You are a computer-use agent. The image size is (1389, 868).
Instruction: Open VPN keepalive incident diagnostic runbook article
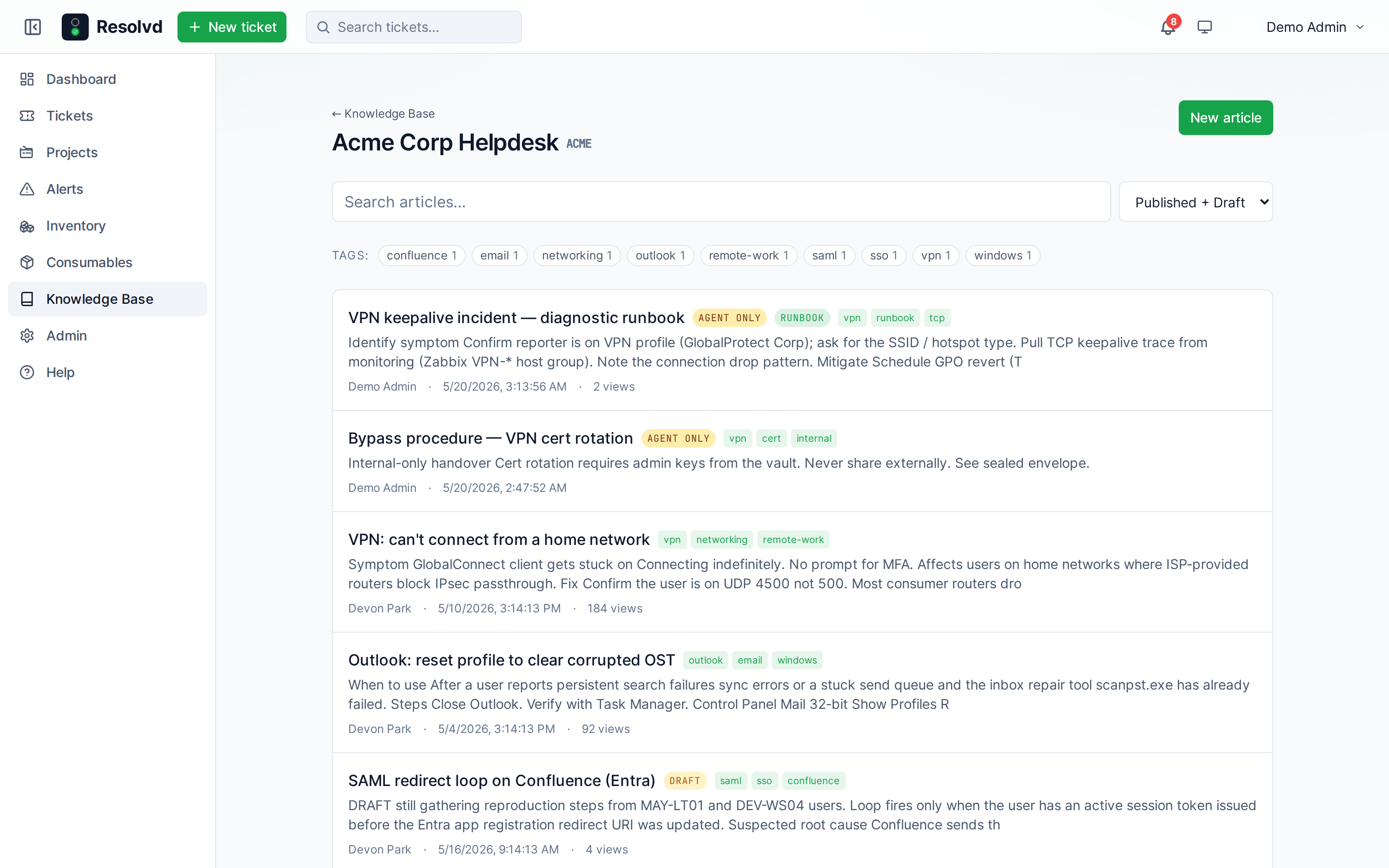click(516, 318)
